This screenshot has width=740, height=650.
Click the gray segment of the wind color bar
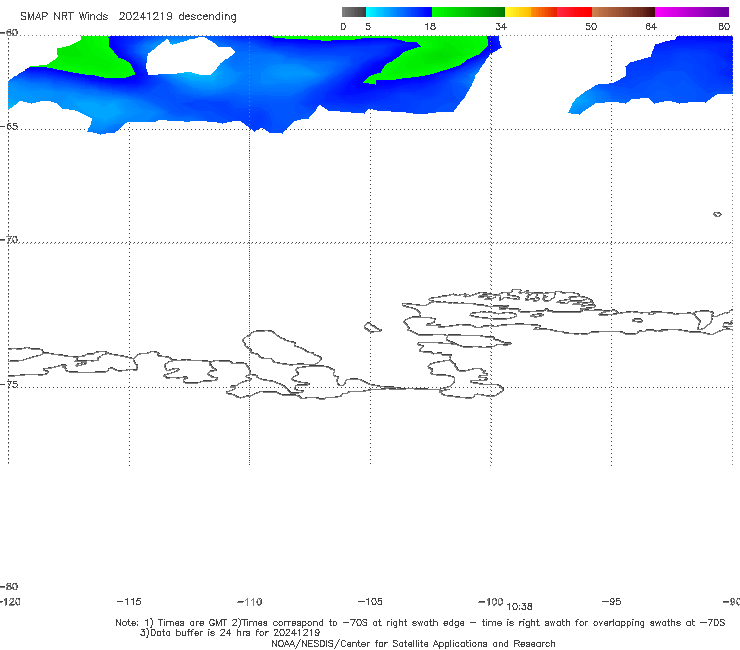[x=354, y=12]
